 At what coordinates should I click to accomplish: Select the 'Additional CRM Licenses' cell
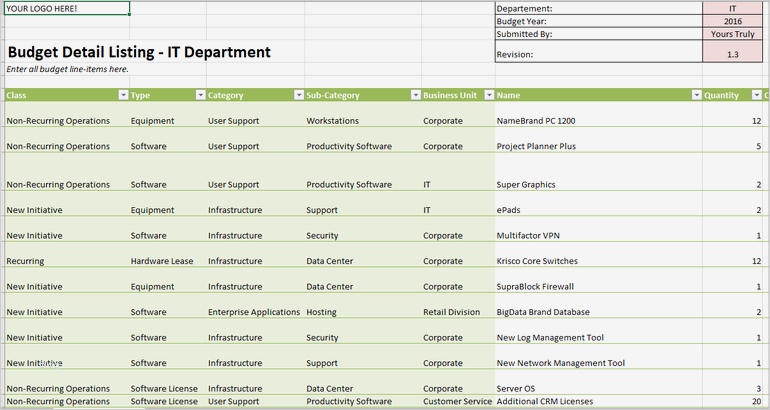click(599, 401)
